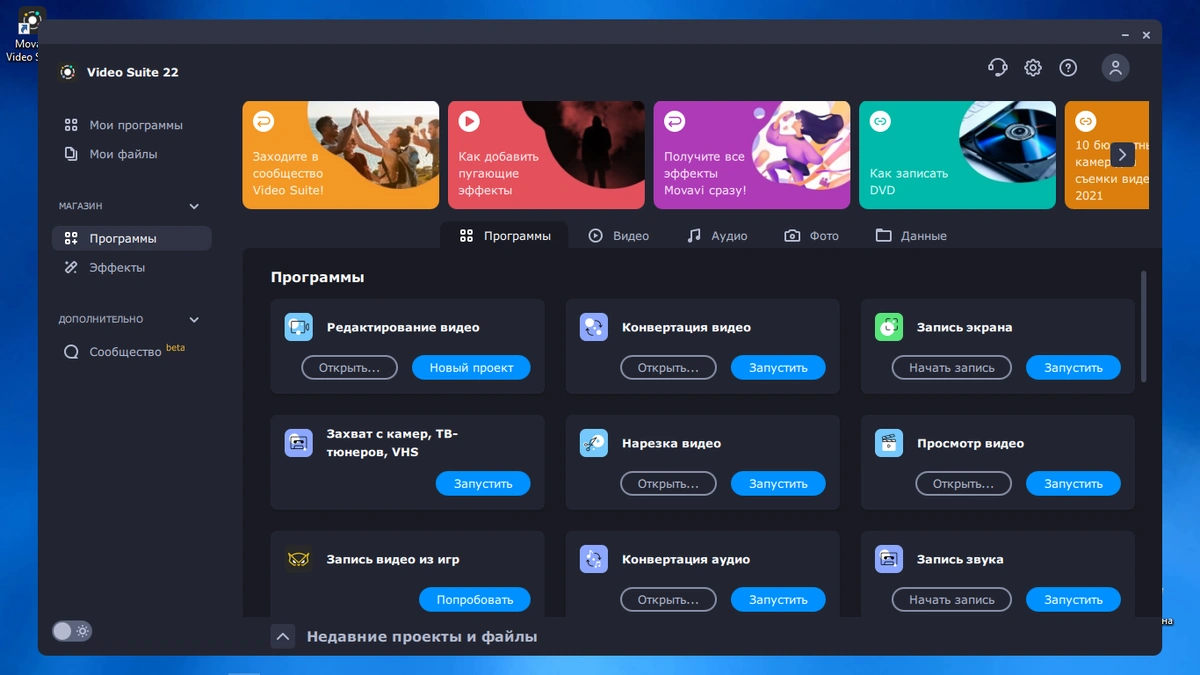Toggle the light/dark theme switch

click(72, 631)
